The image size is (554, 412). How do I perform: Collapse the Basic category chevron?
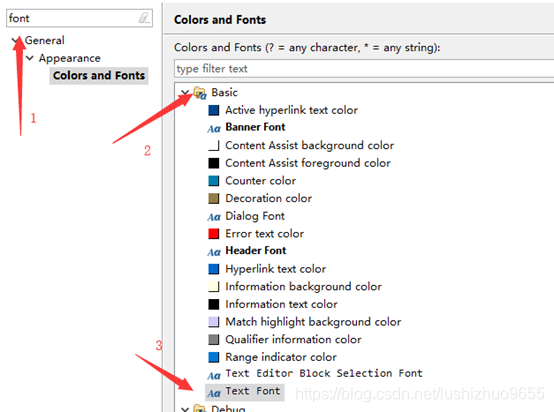(x=185, y=93)
